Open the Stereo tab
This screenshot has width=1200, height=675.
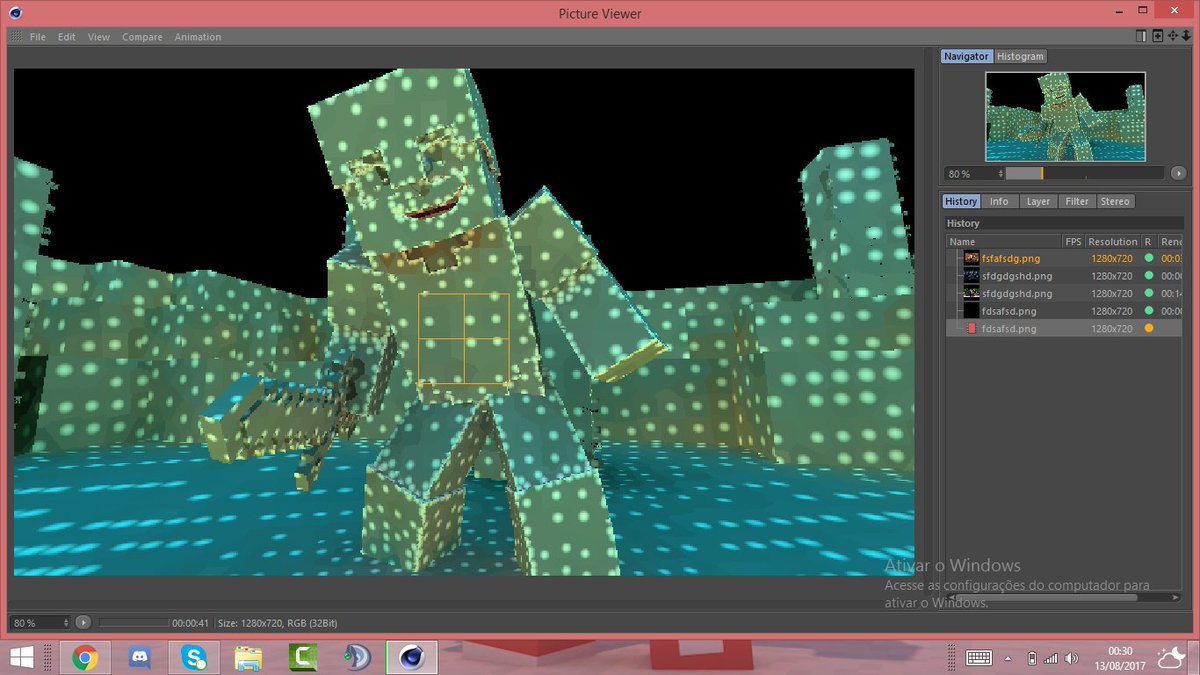1115,202
